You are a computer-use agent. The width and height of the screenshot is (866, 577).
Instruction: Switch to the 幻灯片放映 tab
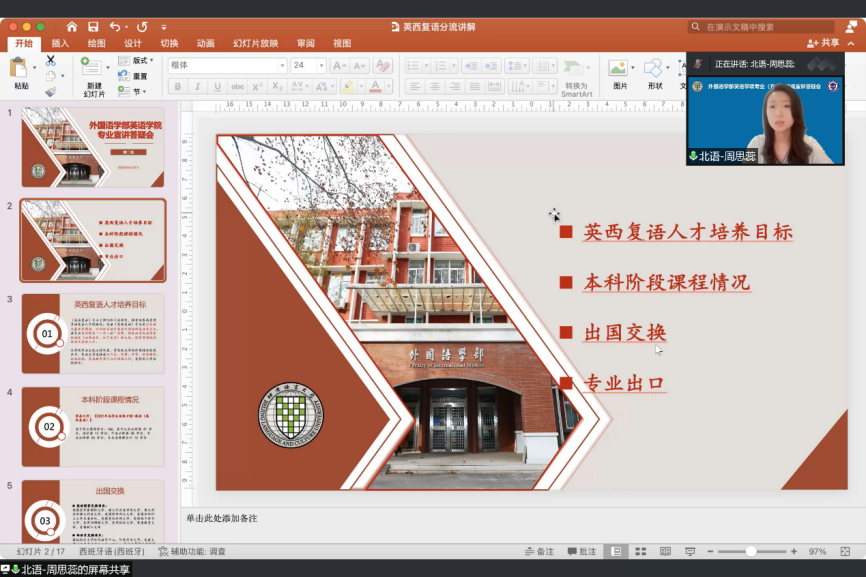tap(255, 43)
